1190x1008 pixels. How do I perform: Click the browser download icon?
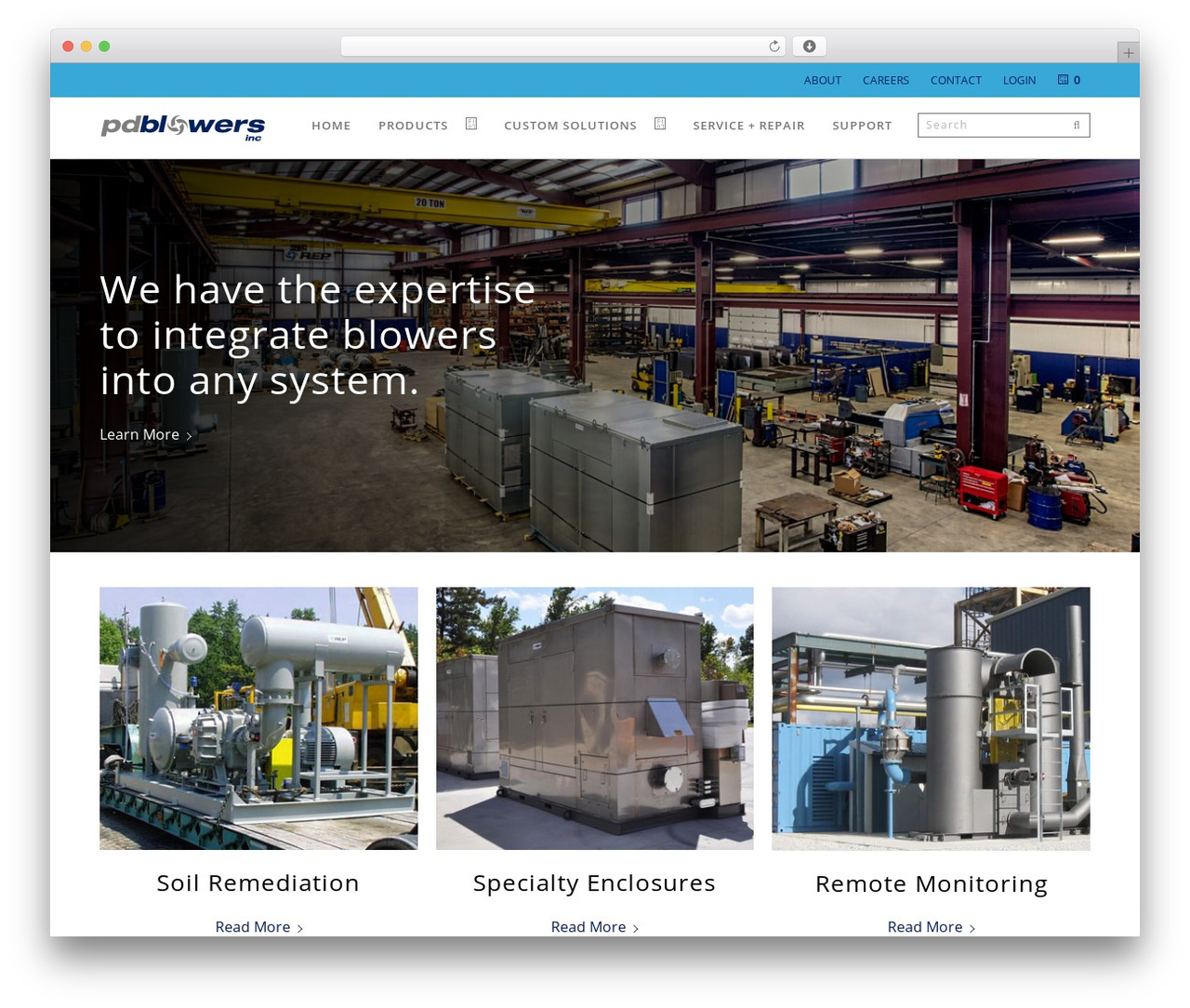tap(809, 46)
